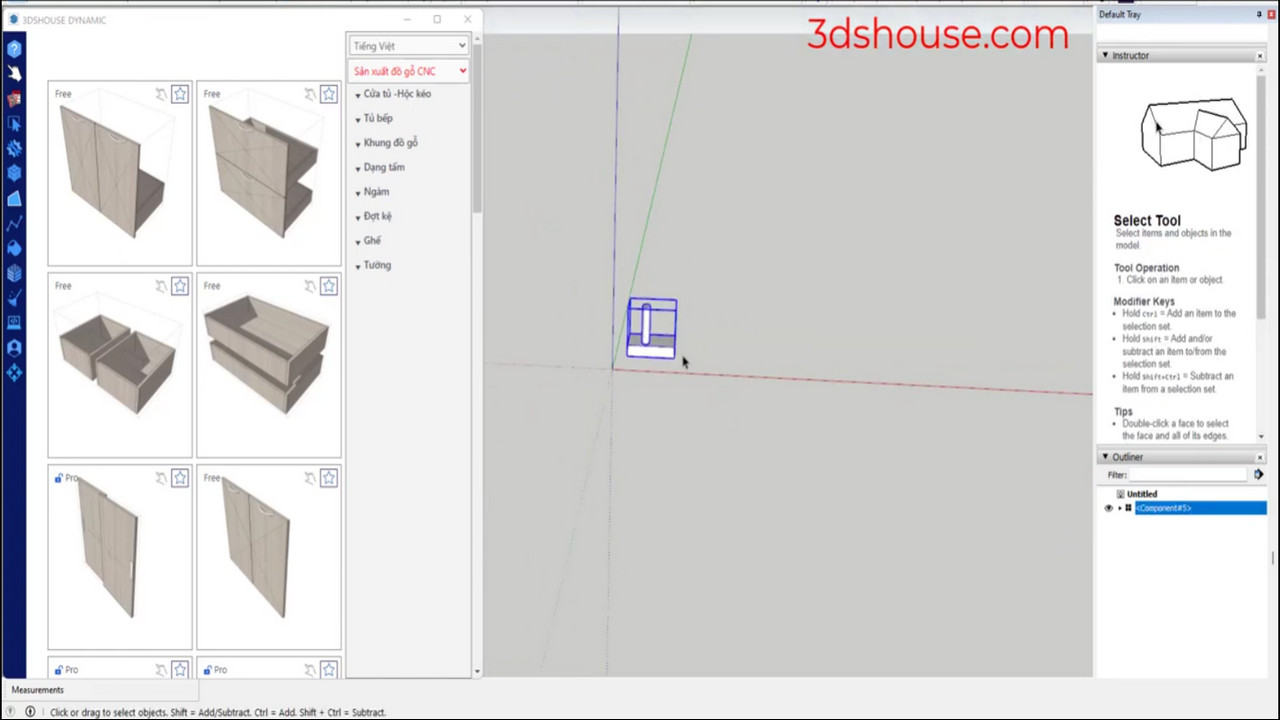Collapse the Instructor panel
1280x720 pixels.
click(x=1105, y=55)
